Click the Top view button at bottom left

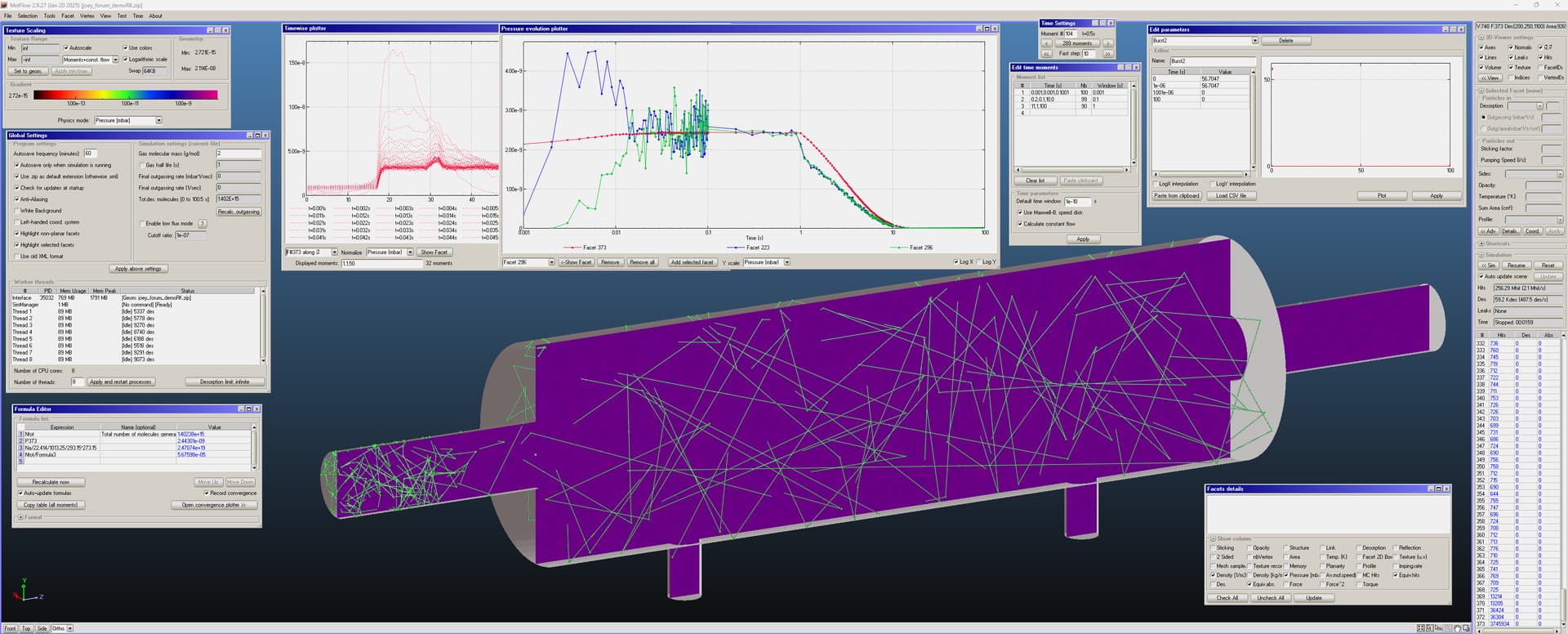point(26,628)
